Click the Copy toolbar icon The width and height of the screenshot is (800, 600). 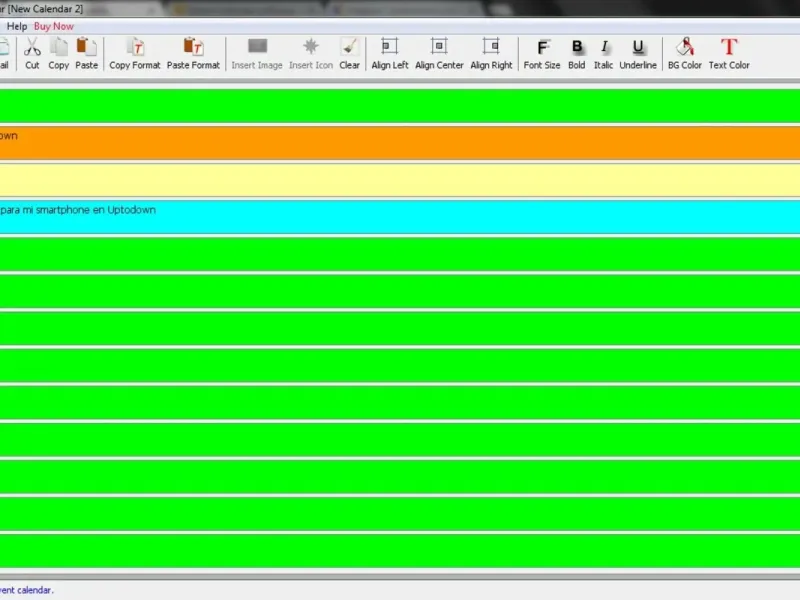(x=59, y=53)
